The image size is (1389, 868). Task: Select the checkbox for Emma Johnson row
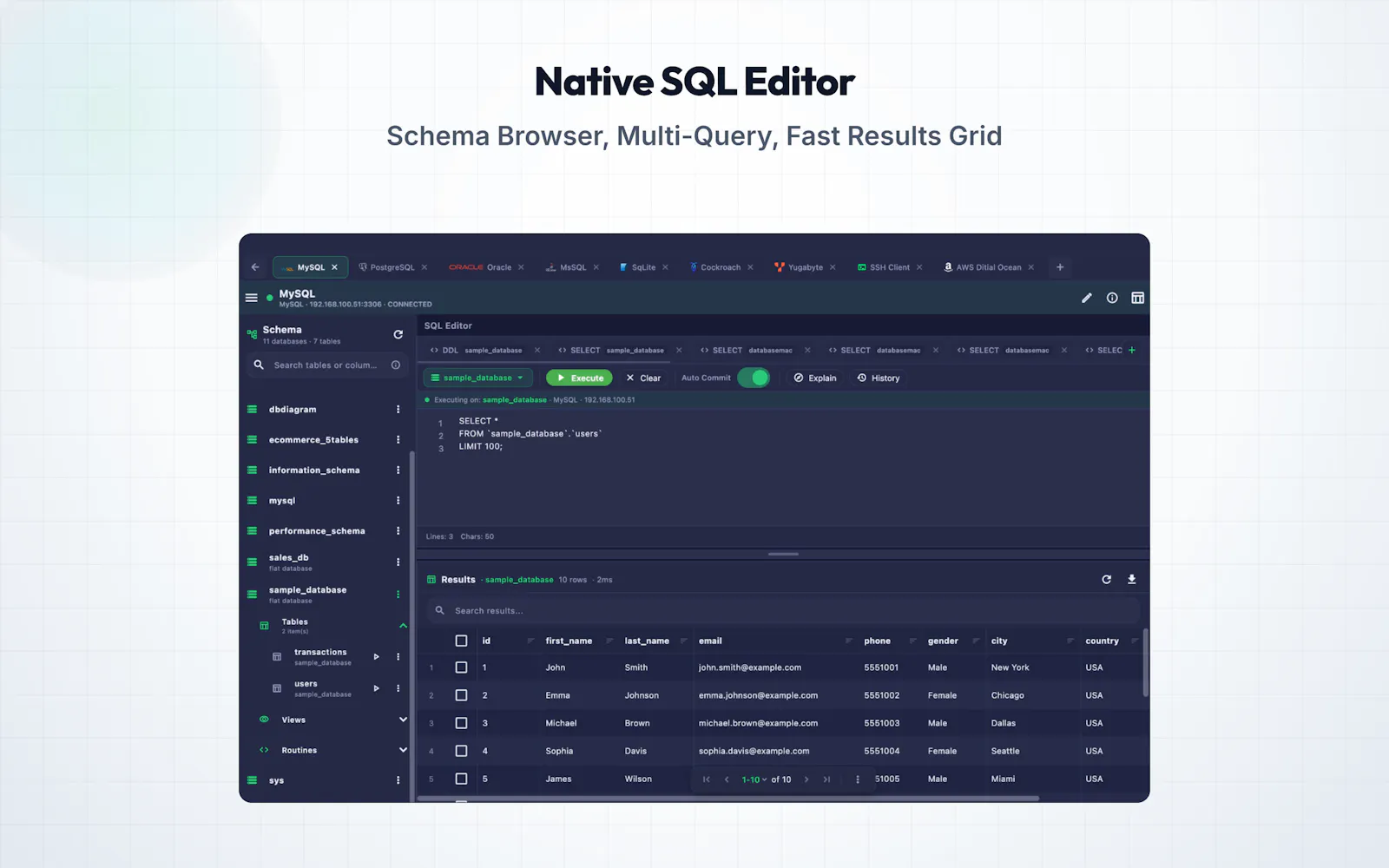coord(461,695)
